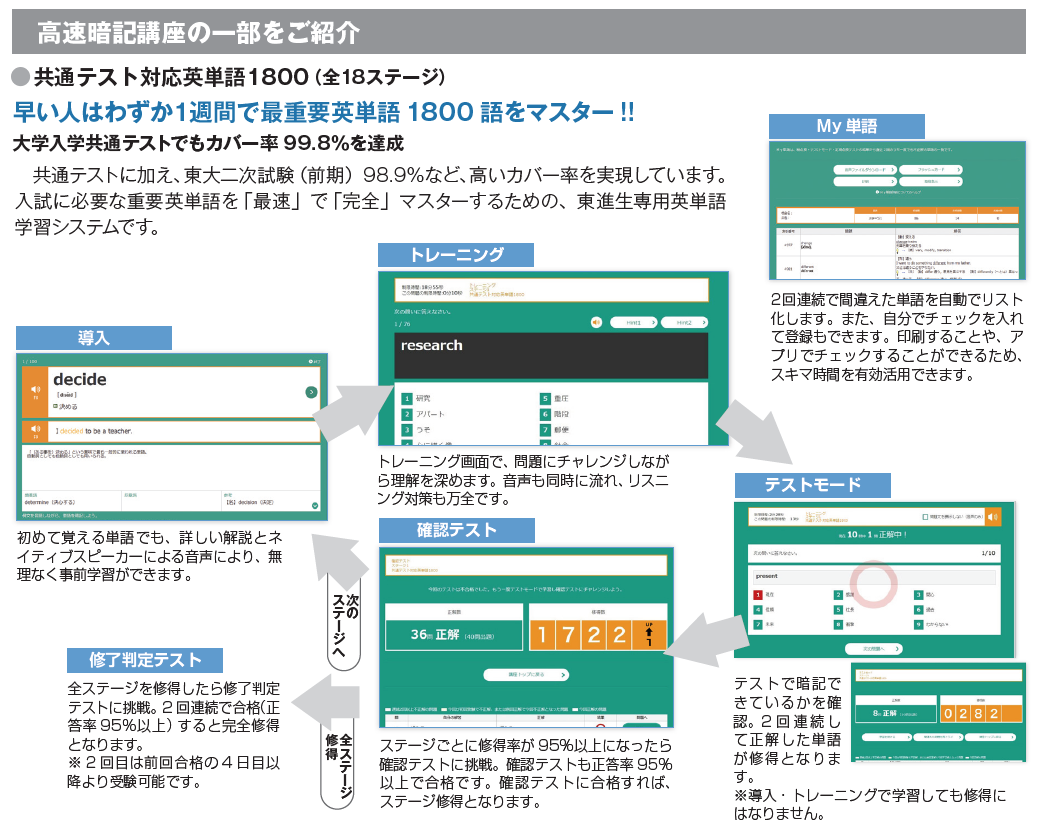Viewport: 1042px width, 832px height.
Task: Choose answer 2 in the present question
Action: (x=845, y=595)
